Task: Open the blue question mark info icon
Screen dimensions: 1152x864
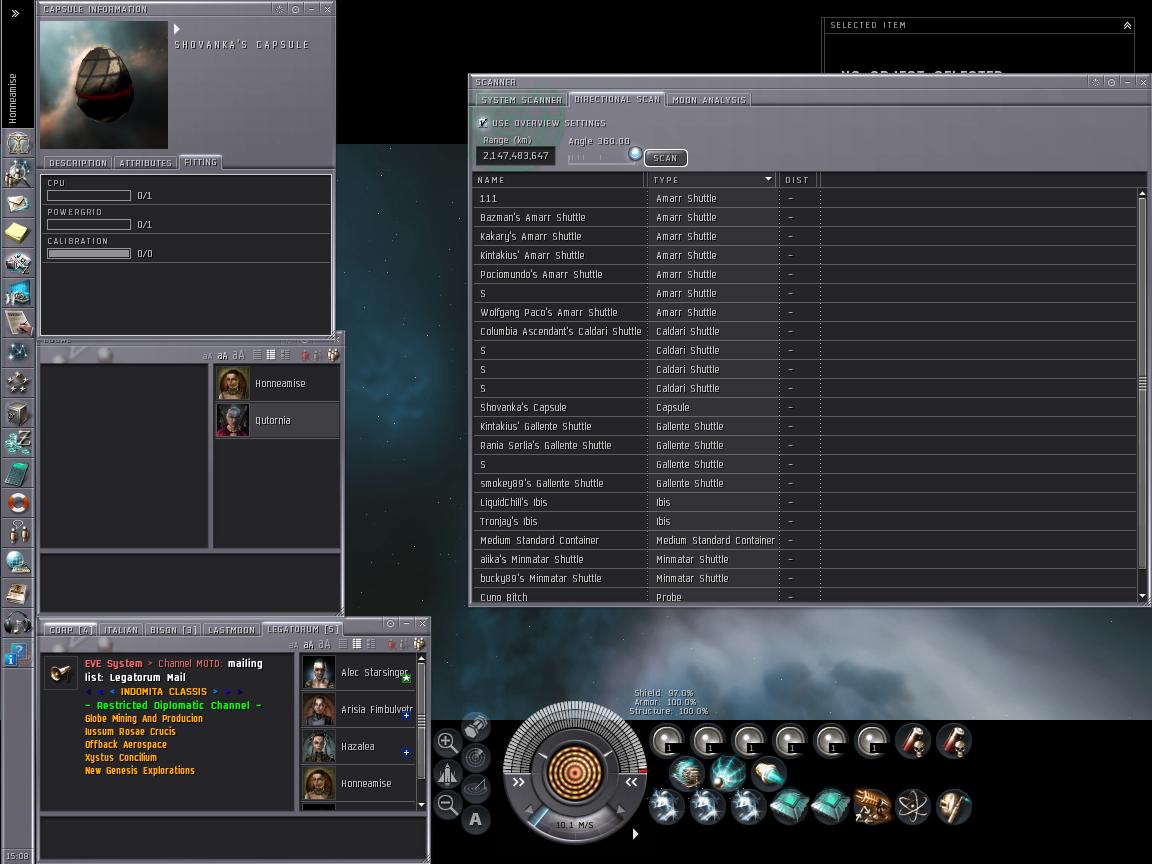Action: pos(18,653)
